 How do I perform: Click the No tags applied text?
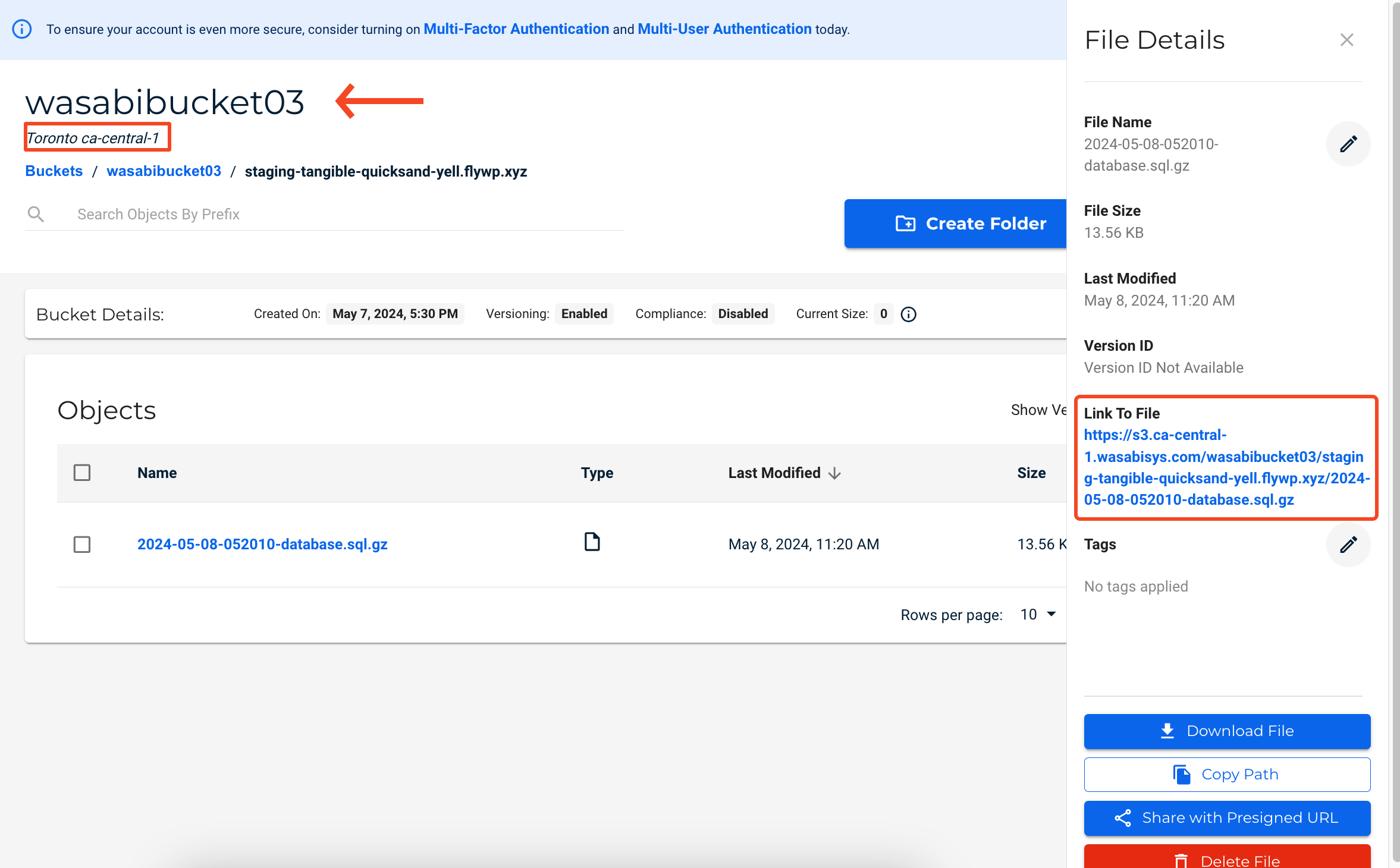[1135, 586]
